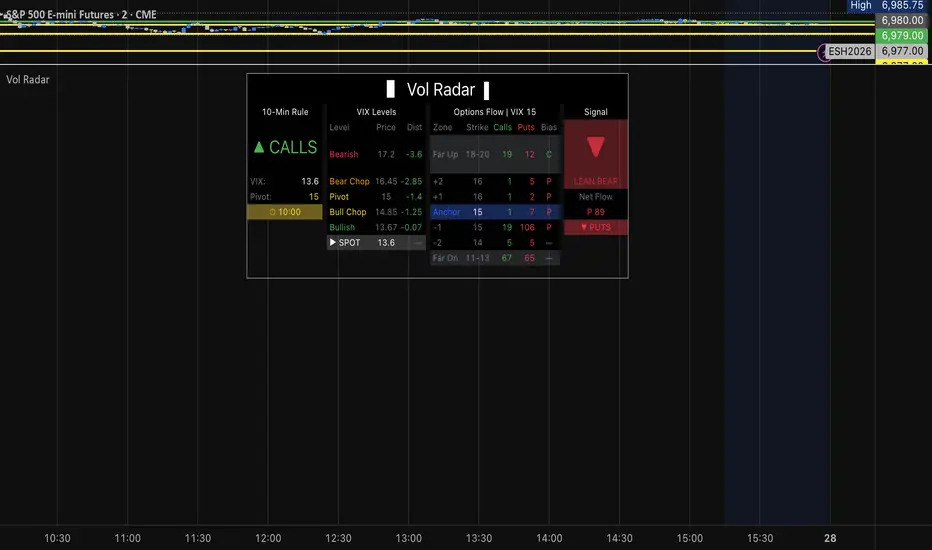Select the Bear Chop level label
This screenshot has width=932, height=550.
350,181
